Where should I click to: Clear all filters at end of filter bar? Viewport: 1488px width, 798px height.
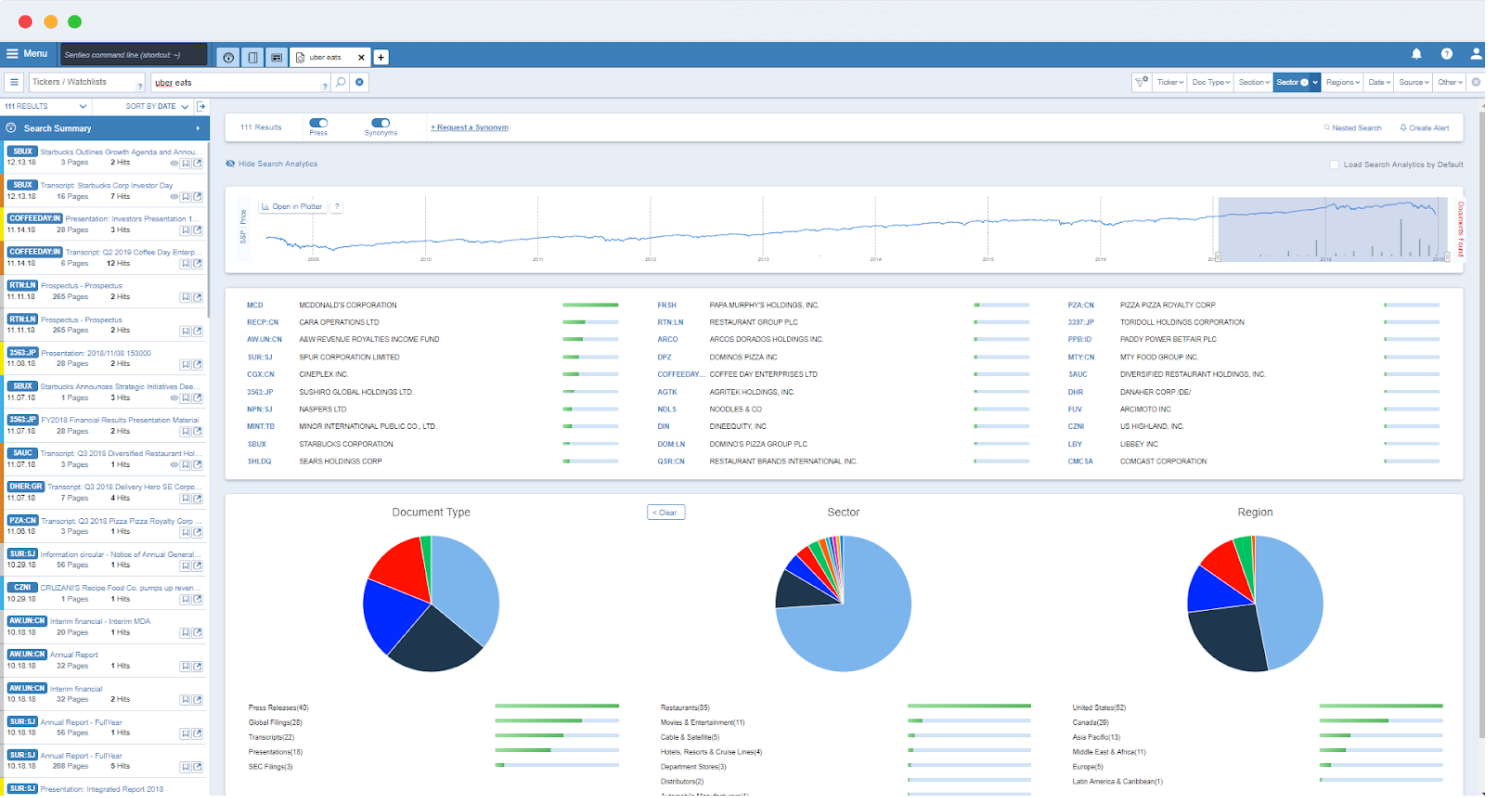click(x=1475, y=82)
